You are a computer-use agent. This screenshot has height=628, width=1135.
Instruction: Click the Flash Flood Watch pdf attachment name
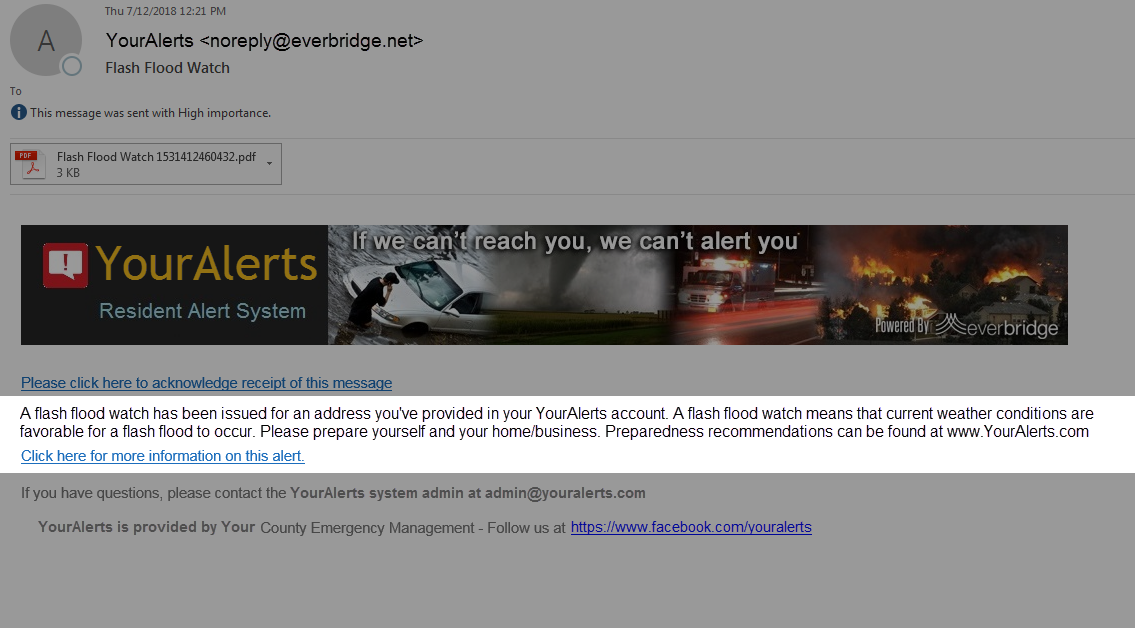156,157
